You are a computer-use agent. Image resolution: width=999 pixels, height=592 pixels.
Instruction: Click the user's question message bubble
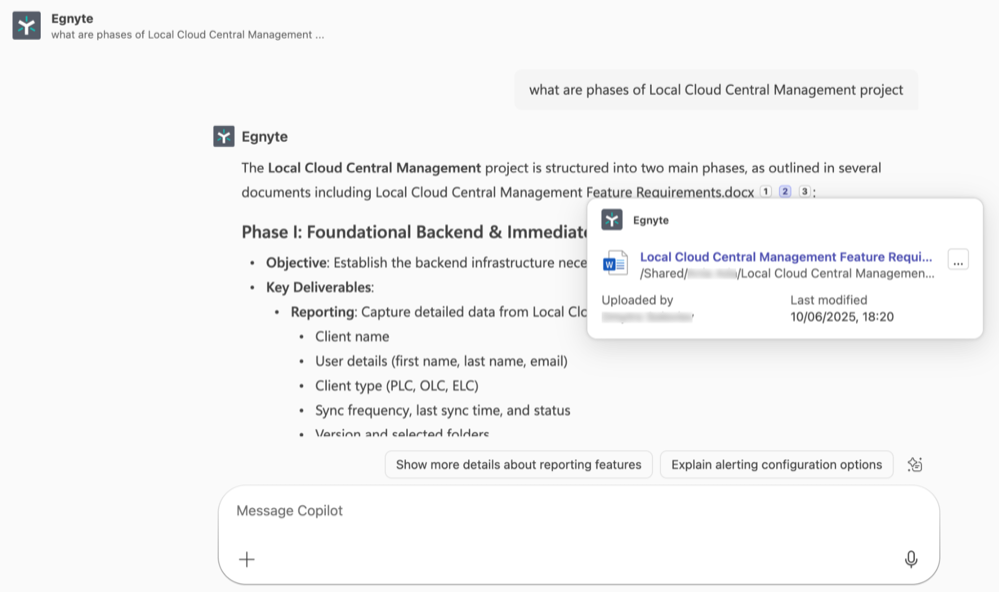pyautogui.click(x=716, y=90)
